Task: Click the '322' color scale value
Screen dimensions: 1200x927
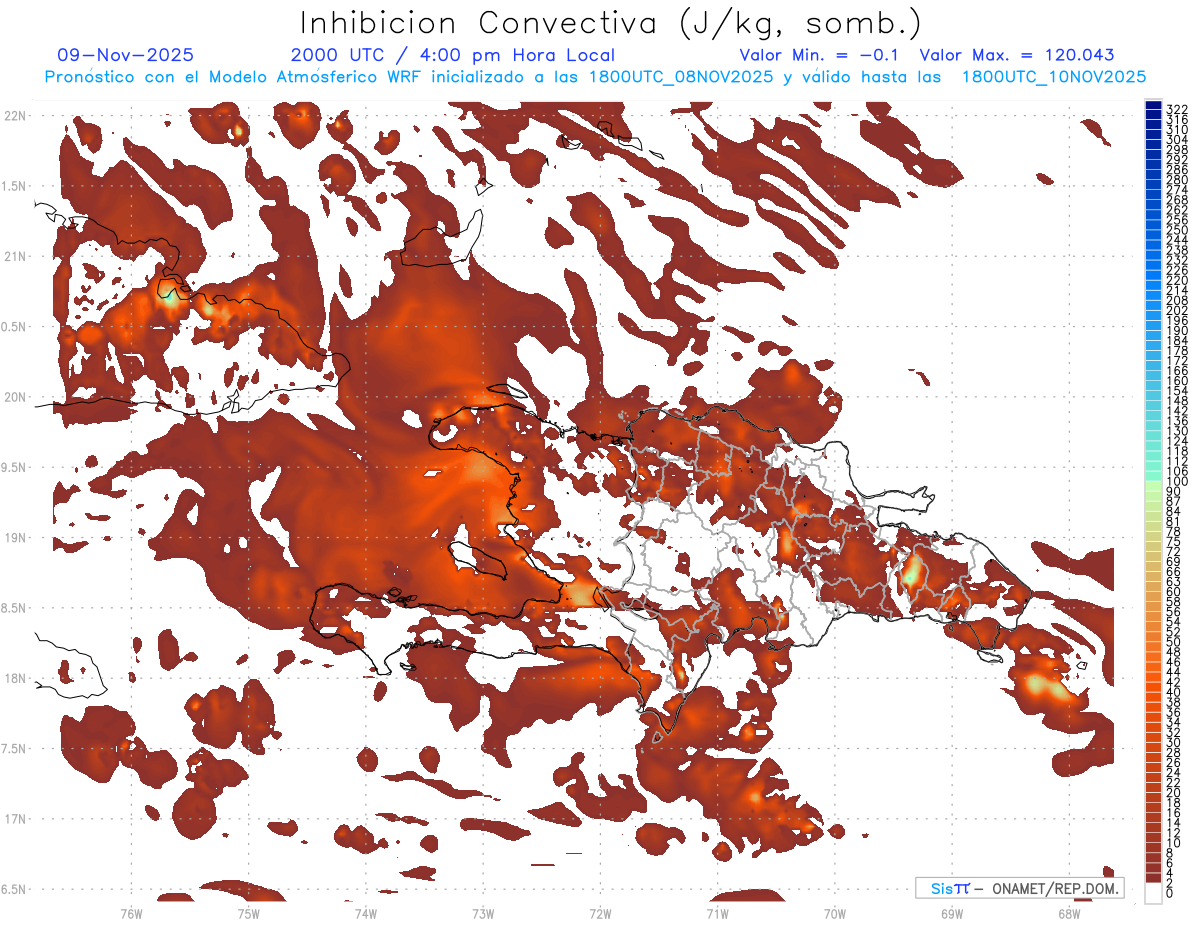Action: click(x=1177, y=110)
